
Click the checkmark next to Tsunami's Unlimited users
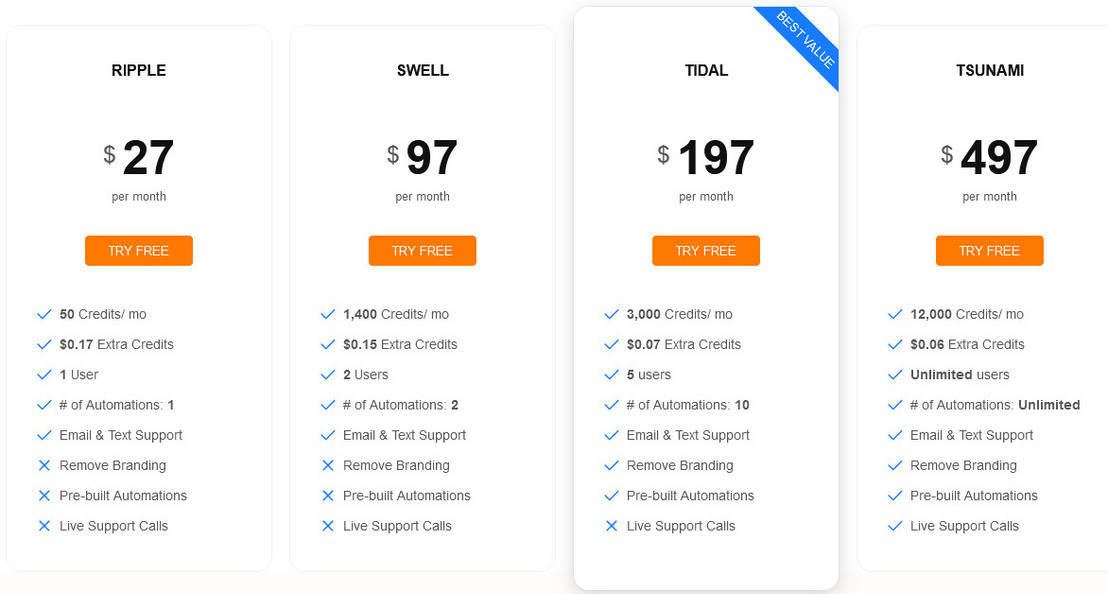(895, 375)
